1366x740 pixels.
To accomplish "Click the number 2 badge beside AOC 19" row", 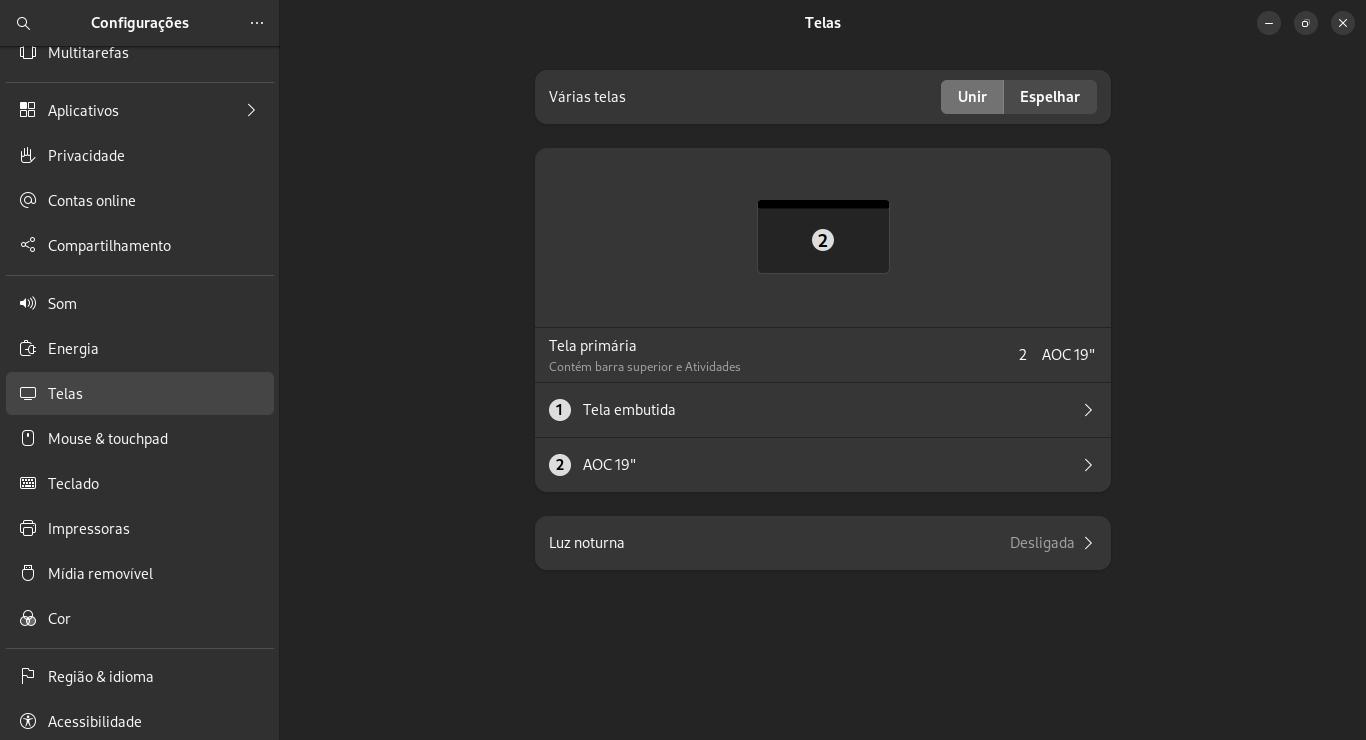I will [x=560, y=465].
